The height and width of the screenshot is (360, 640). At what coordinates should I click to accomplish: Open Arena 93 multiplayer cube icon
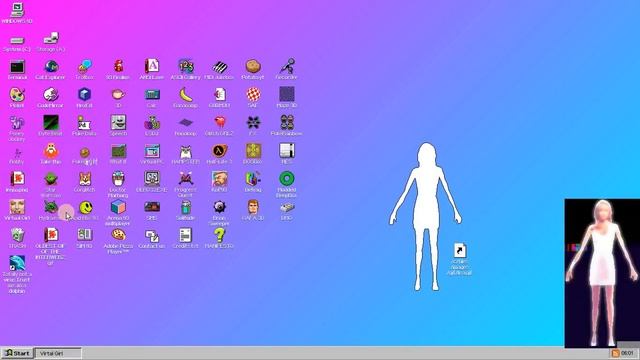(x=118, y=207)
